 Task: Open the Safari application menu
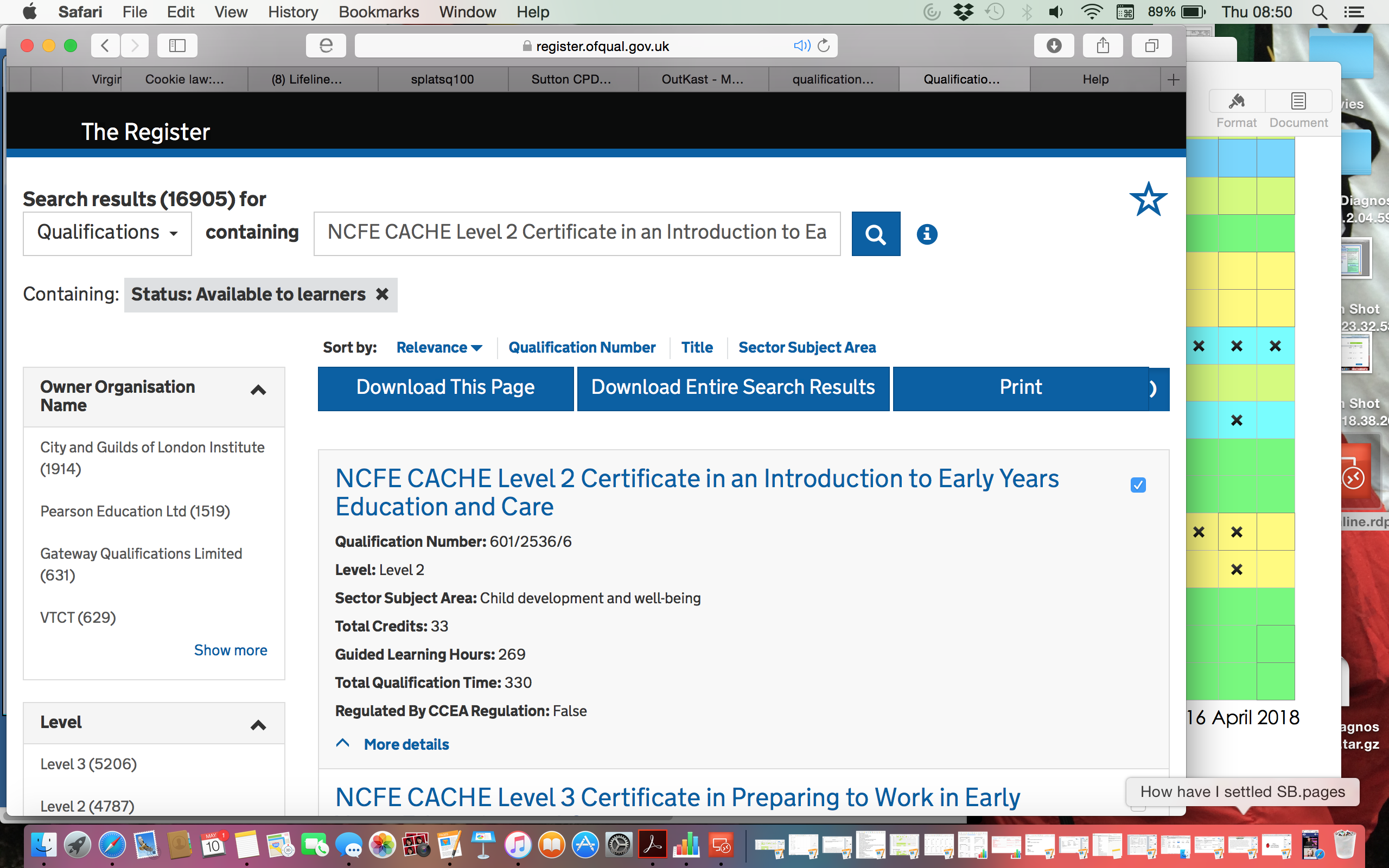pos(80,12)
